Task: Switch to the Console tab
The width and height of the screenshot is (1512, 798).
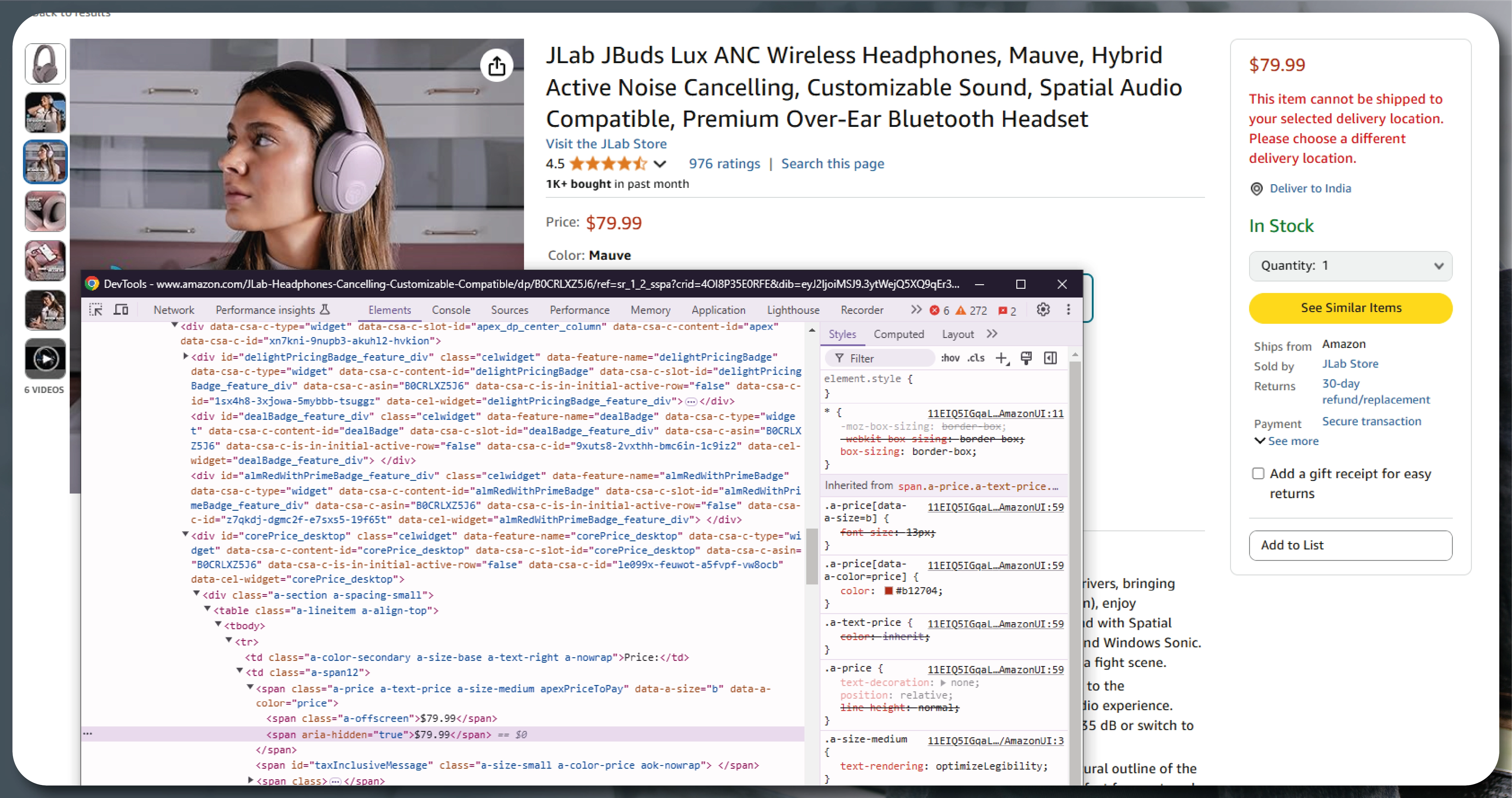Action: click(451, 310)
